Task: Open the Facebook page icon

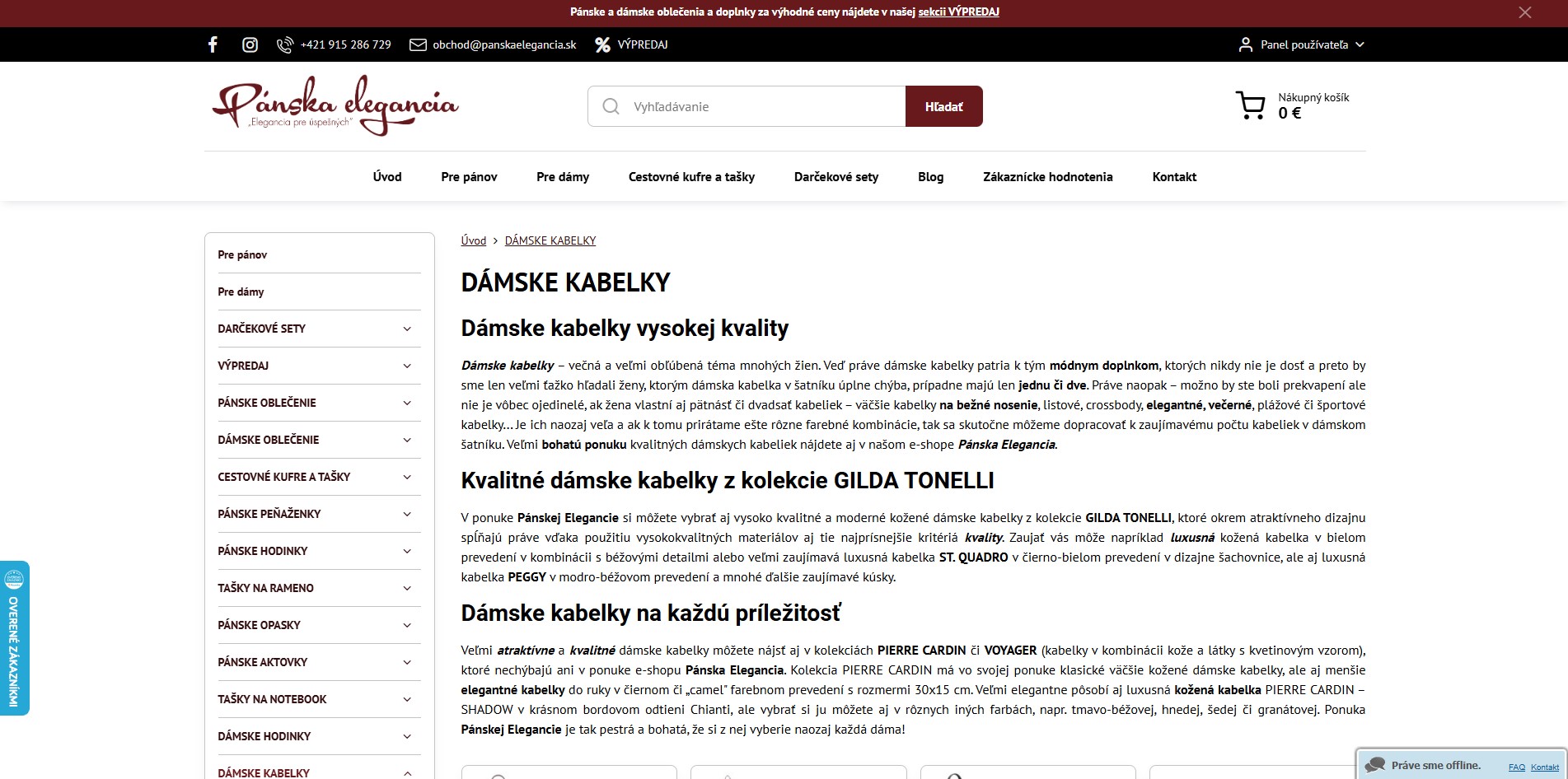Action: (x=213, y=44)
